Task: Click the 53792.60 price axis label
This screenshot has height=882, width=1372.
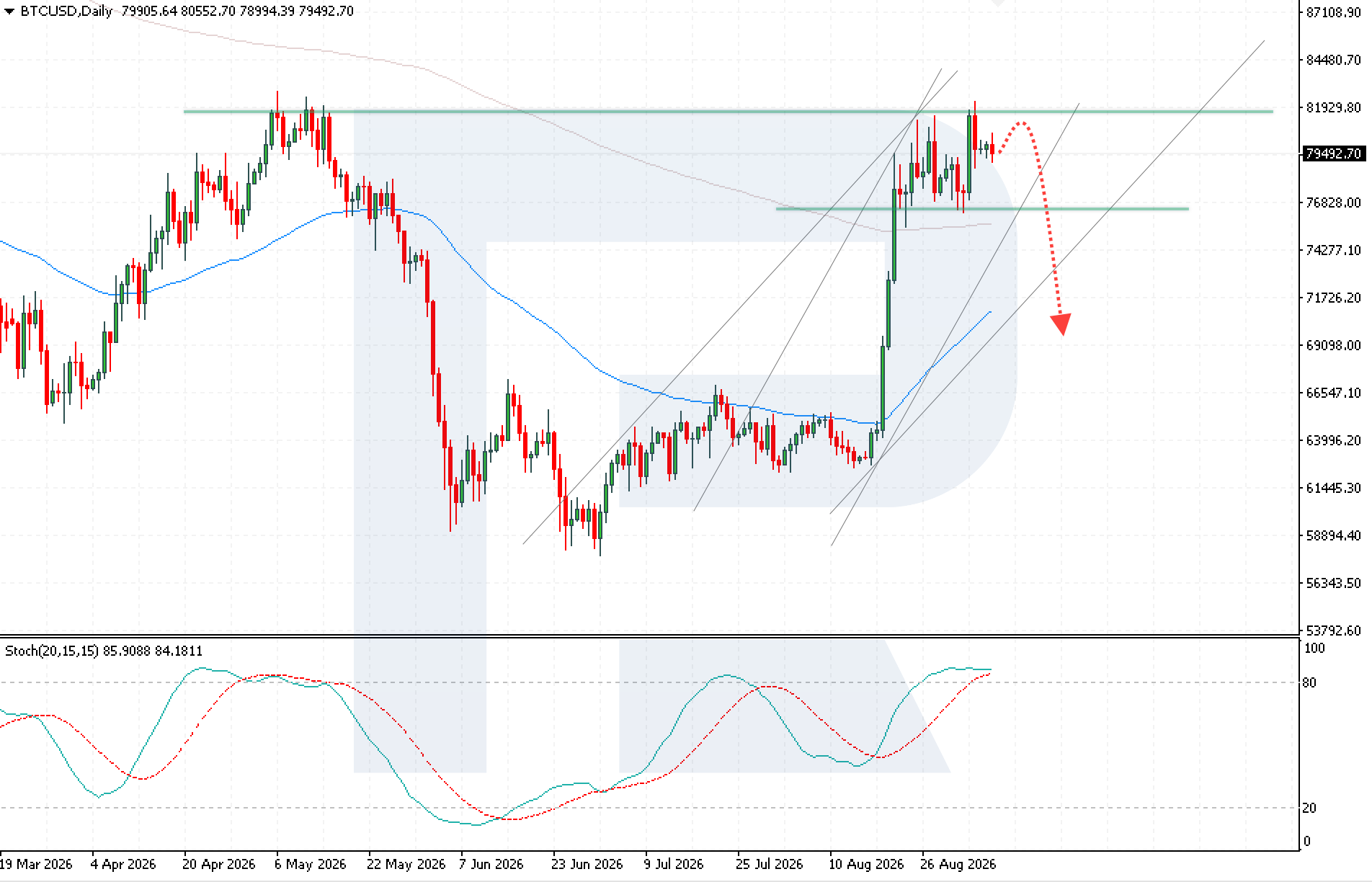Action: point(1334,631)
